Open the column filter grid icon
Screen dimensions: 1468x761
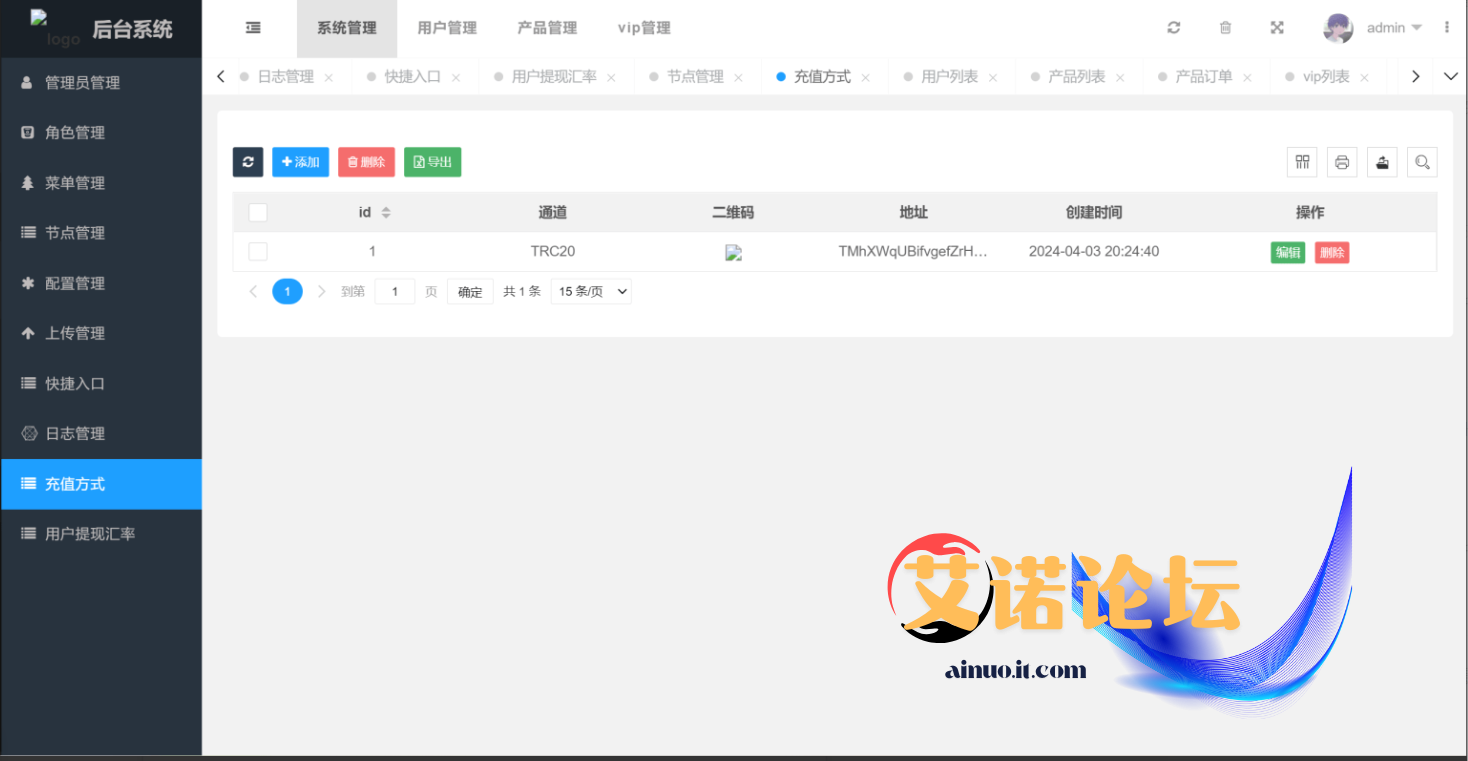pos(1302,162)
